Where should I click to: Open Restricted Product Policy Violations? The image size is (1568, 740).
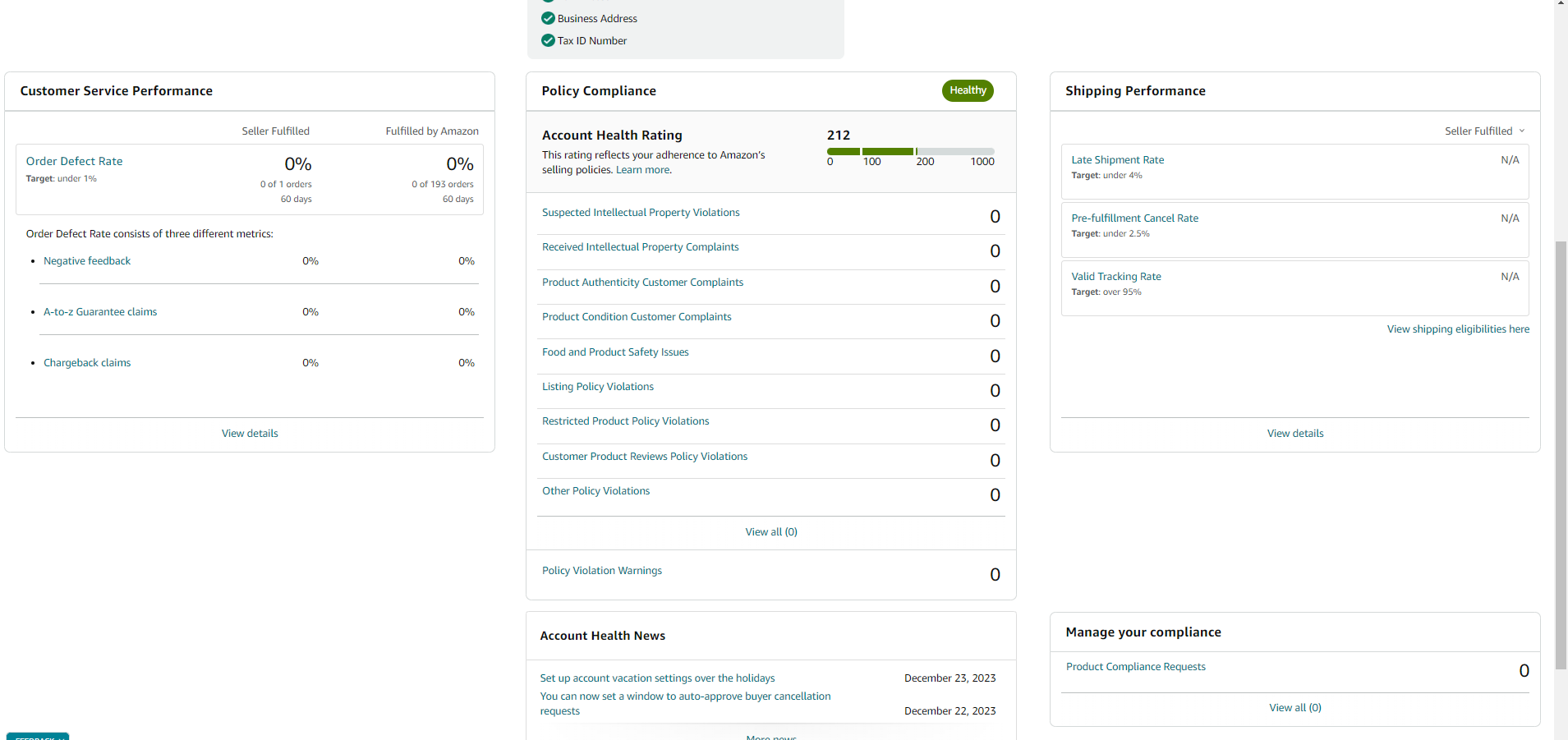(626, 421)
